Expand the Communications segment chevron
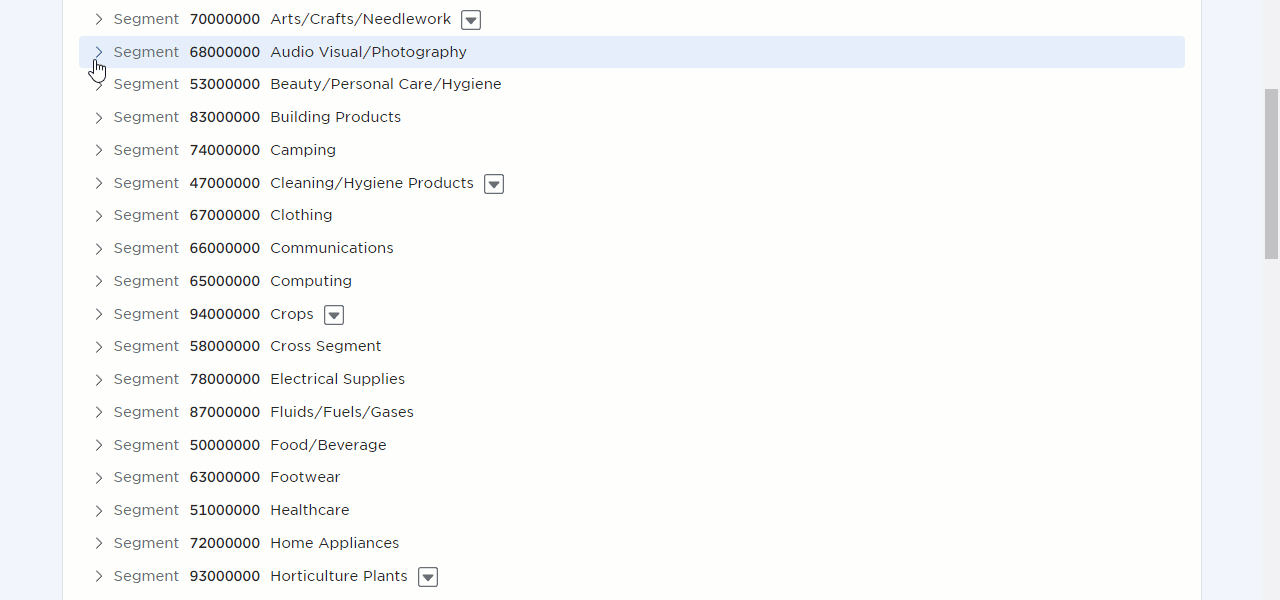The image size is (1280, 600). [98, 248]
